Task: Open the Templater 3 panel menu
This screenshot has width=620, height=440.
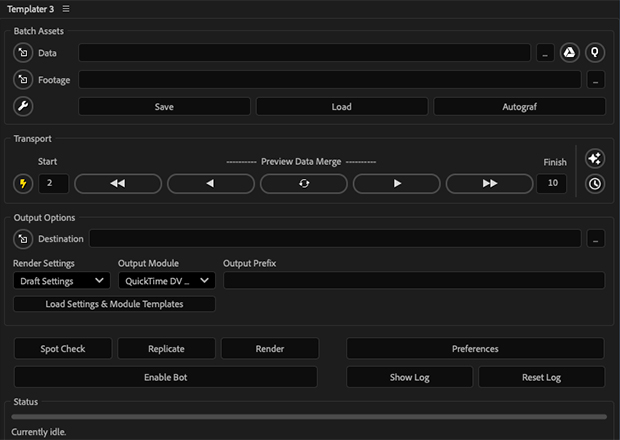Action: pyautogui.click(x=66, y=9)
